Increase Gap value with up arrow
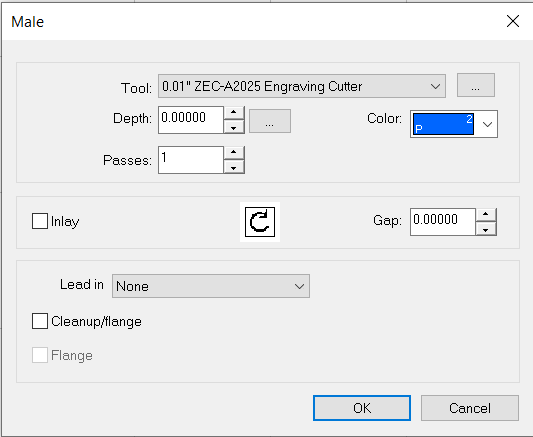Screen dimensions: 533x437 [x=486, y=214]
